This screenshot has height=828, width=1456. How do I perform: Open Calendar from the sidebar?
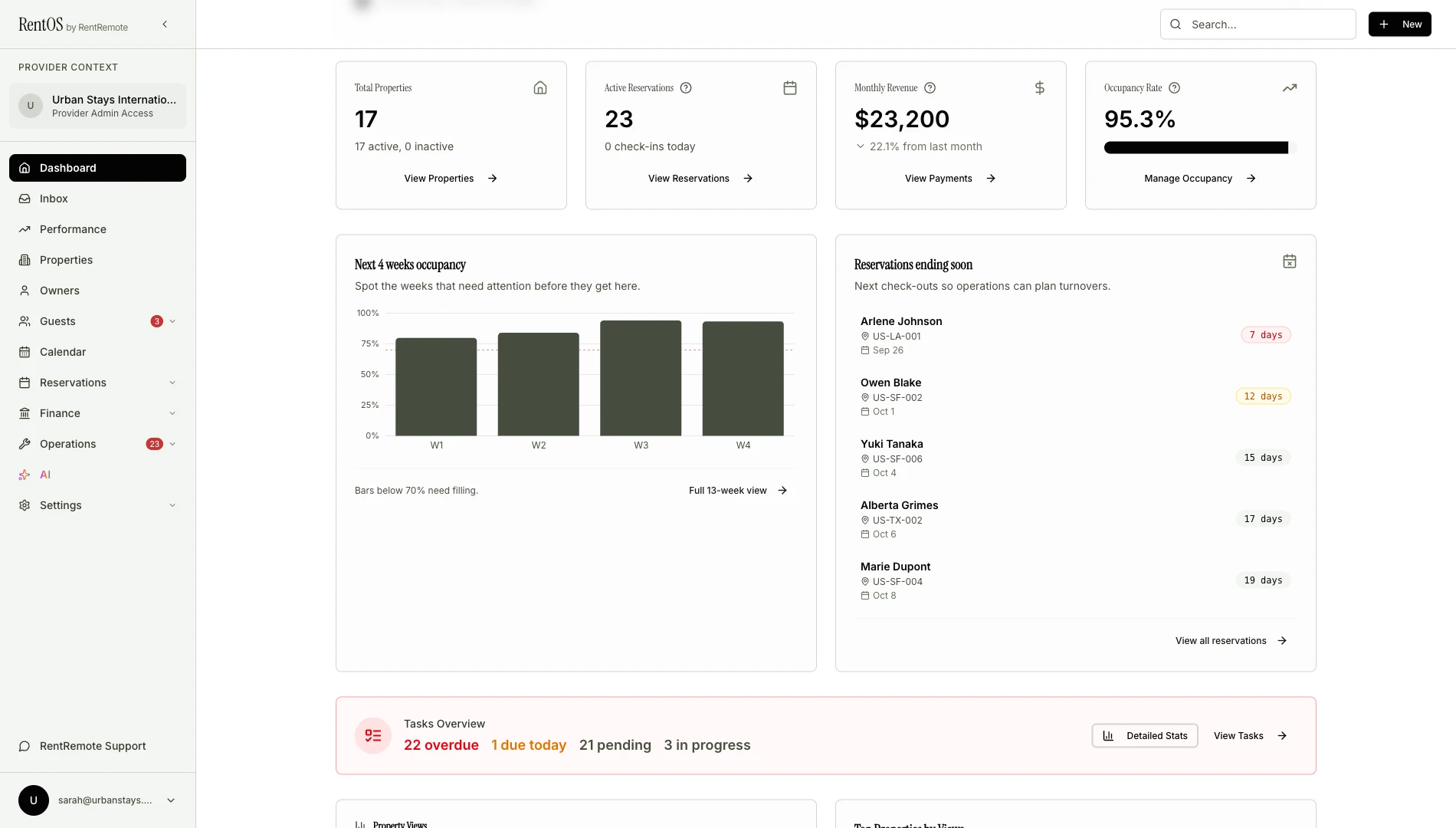point(97,352)
